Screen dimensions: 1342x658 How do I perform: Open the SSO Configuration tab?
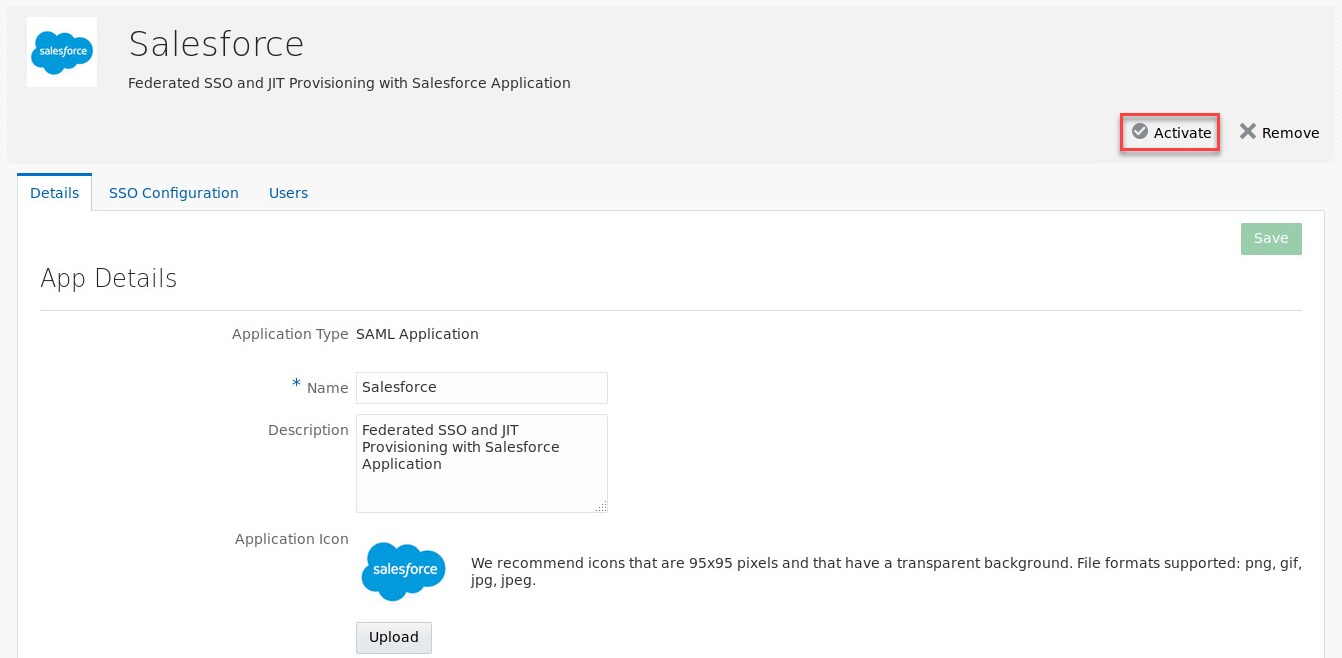click(x=174, y=193)
